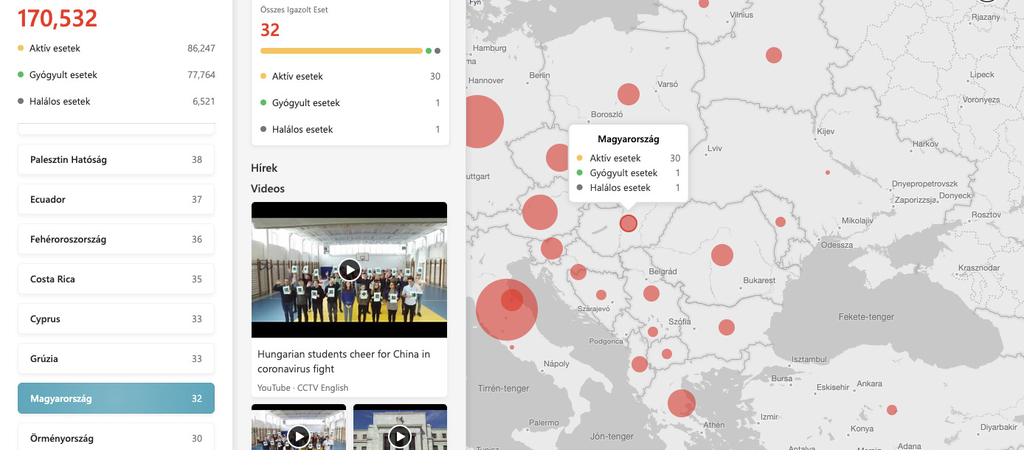1024x450 pixels.
Task: Click the Serbia bubble below Belgrád
Action: pyautogui.click(x=651, y=293)
